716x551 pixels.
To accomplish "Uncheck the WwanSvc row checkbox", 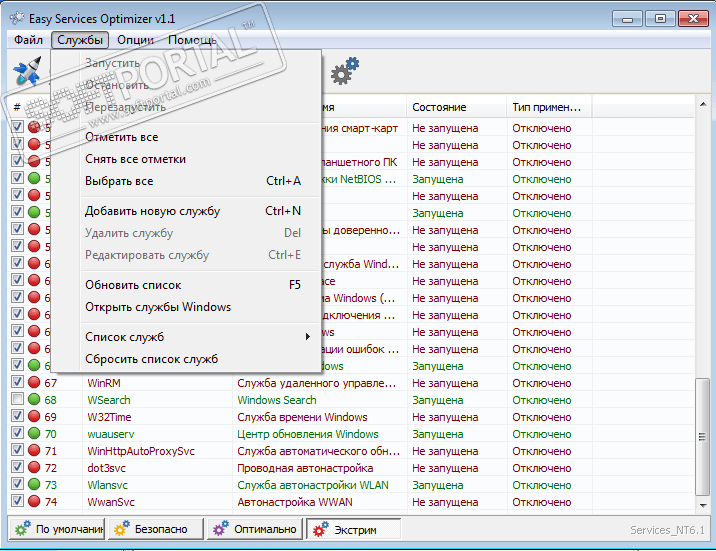I will (x=17, y=501).
